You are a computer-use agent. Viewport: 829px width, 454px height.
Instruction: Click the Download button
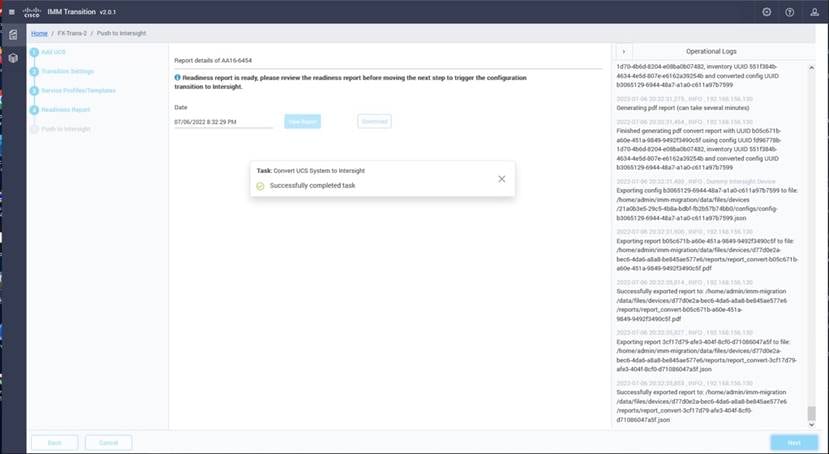374,122
